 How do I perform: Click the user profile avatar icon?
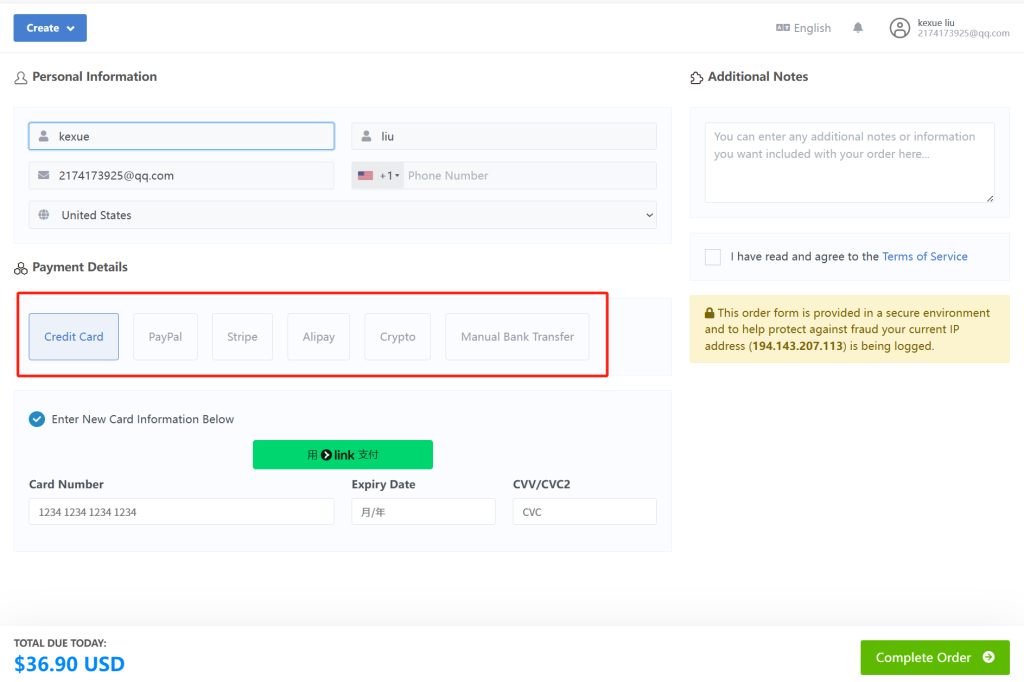pos(900,28)
